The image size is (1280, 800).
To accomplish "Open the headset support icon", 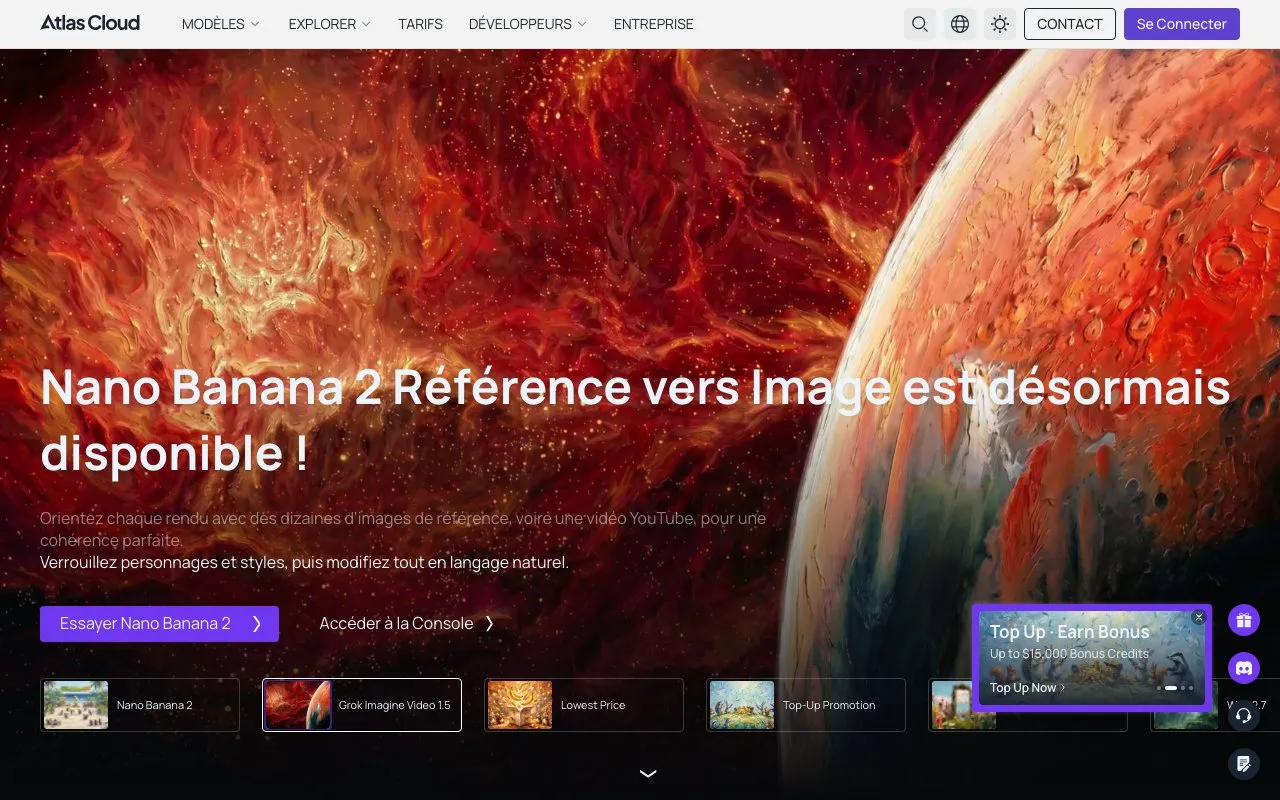I will (x=1244, y=716).
